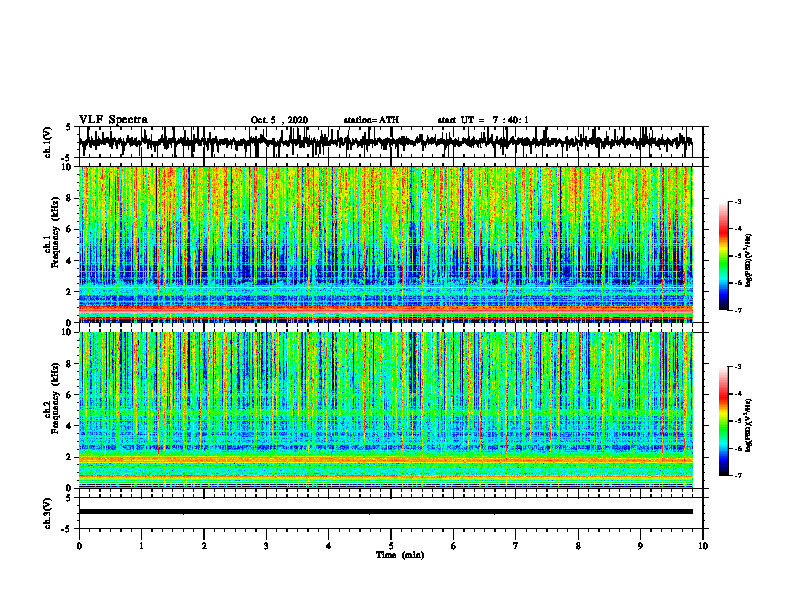Click time axis tick label "3"
This screenshot has height=612, width=792.
[266, 546]
